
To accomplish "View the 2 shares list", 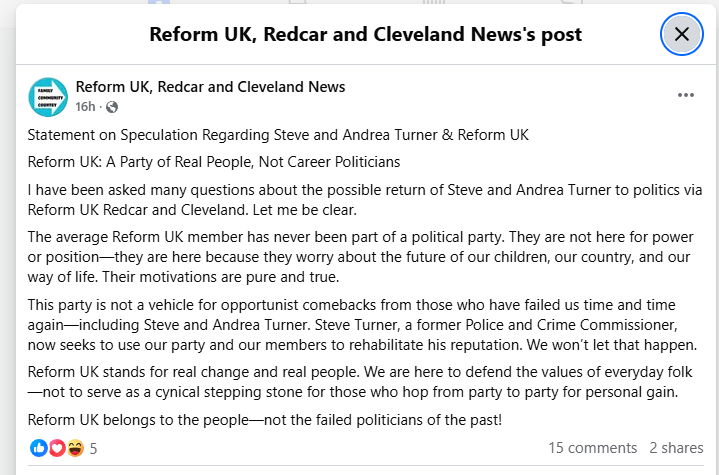I will tap(676, 448).
